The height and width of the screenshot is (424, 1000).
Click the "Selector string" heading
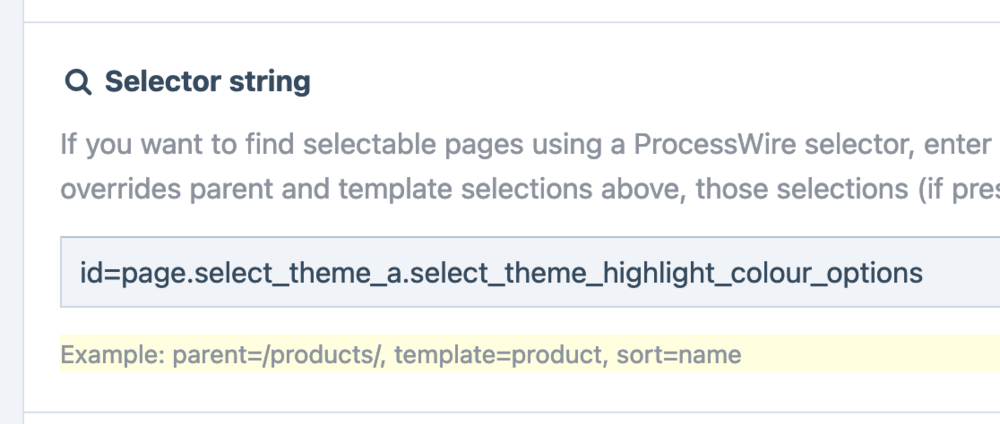(x=207, y=82)
